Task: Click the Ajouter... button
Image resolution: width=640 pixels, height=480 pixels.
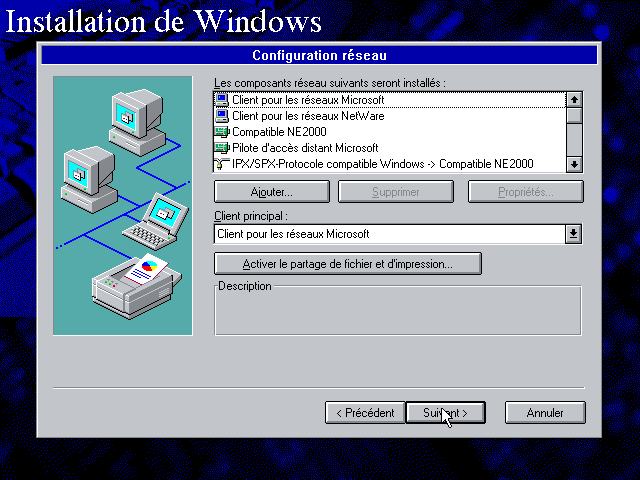Action: tap(272, 192)
